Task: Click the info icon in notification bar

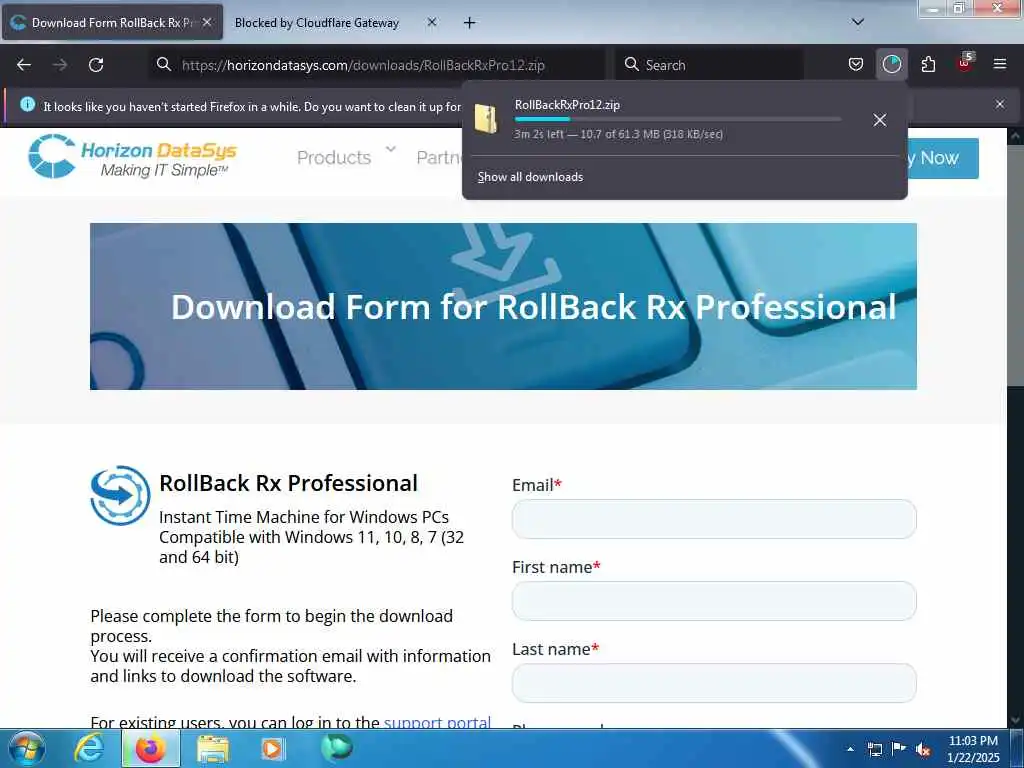Action: click(x=27, y=104)
